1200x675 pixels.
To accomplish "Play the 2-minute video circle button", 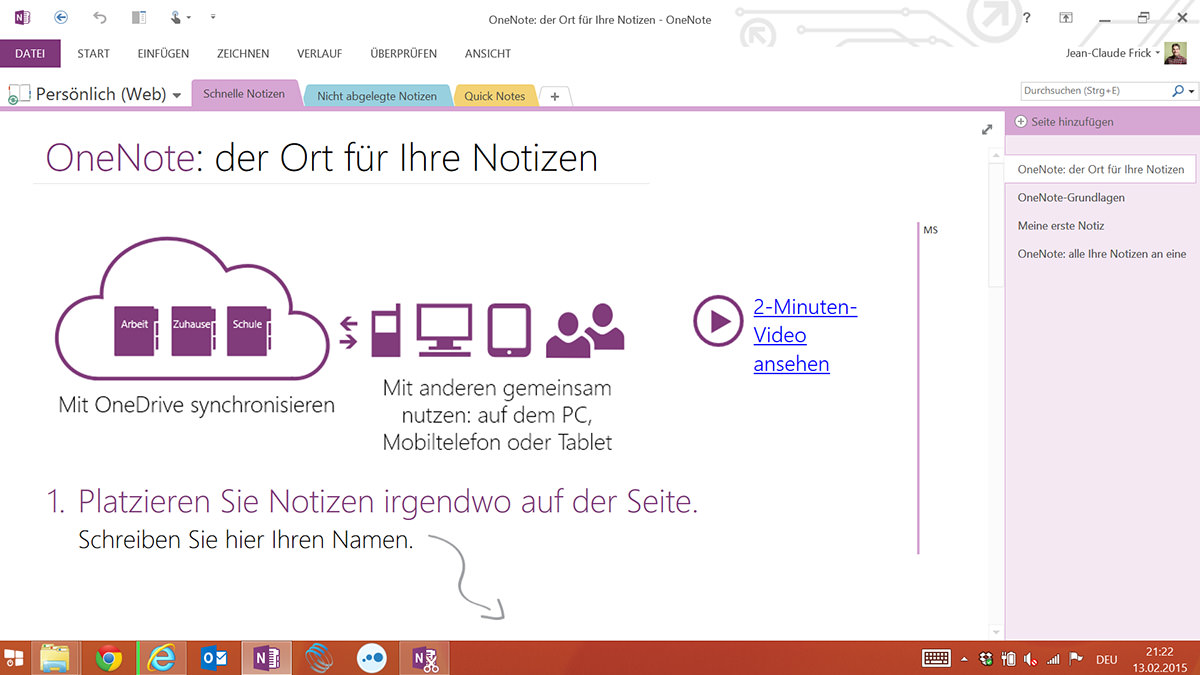I will 717,320.
